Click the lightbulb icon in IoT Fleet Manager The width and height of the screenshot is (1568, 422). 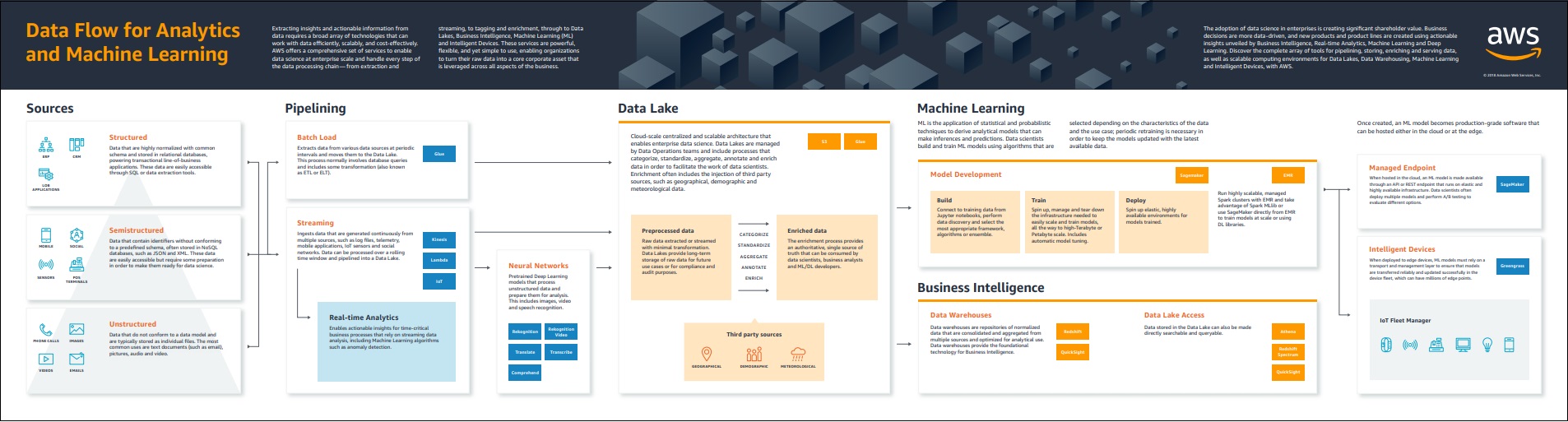(1487, 345)
